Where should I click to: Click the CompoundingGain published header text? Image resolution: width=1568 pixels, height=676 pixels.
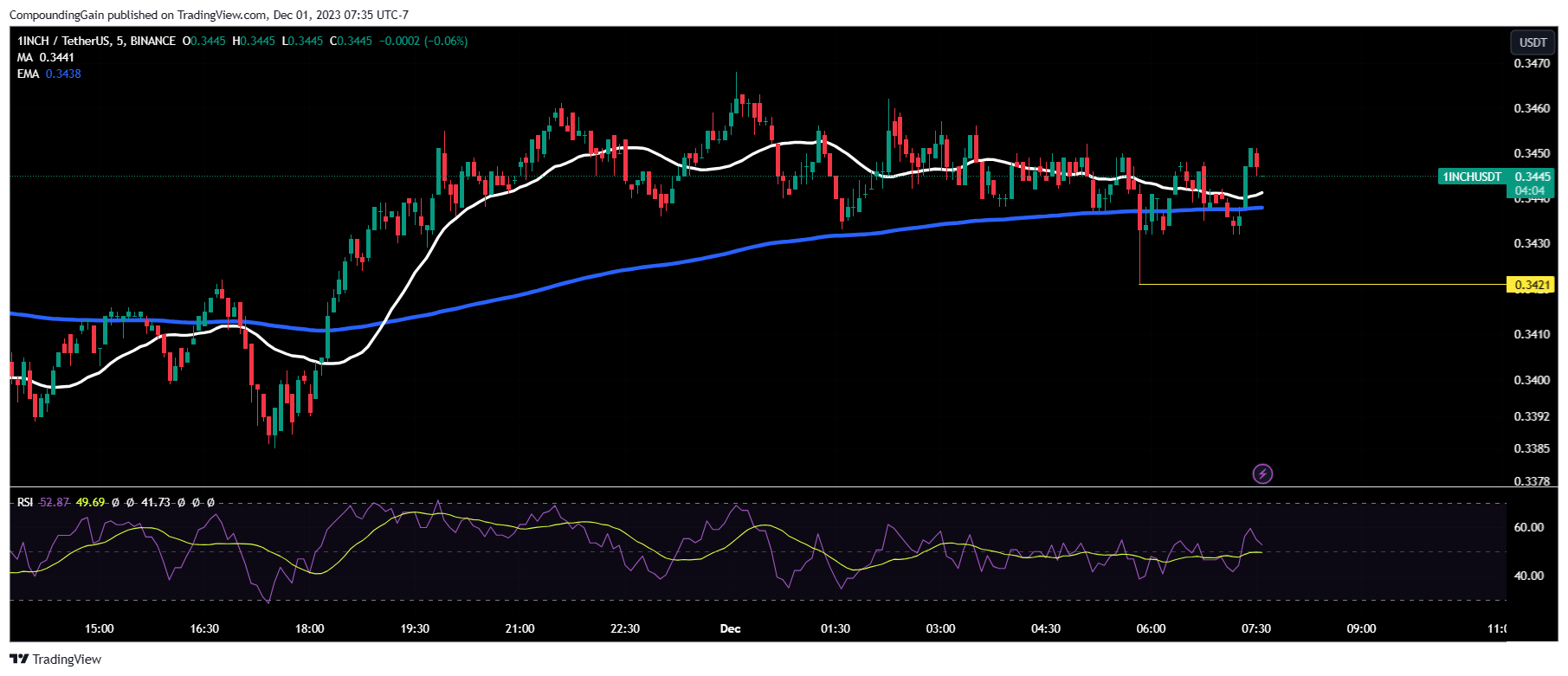pos(209,15)
